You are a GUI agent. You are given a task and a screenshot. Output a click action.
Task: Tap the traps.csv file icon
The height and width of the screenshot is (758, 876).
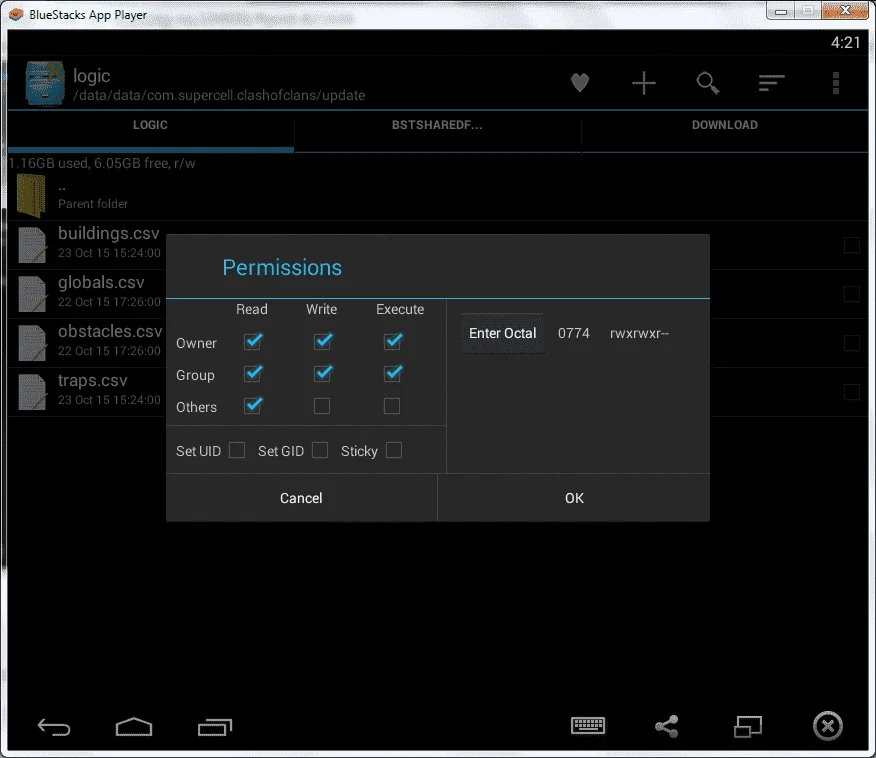(x=32, y=392)
